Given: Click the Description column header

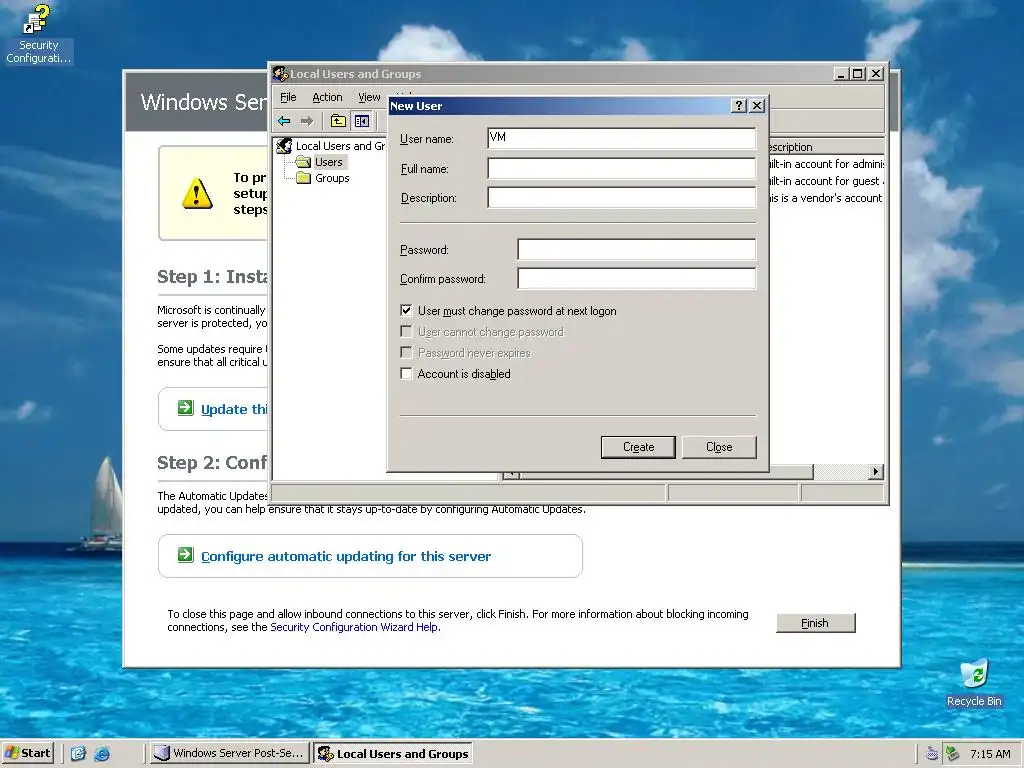Looking at the screenshot, I should [x=826, y=147].
